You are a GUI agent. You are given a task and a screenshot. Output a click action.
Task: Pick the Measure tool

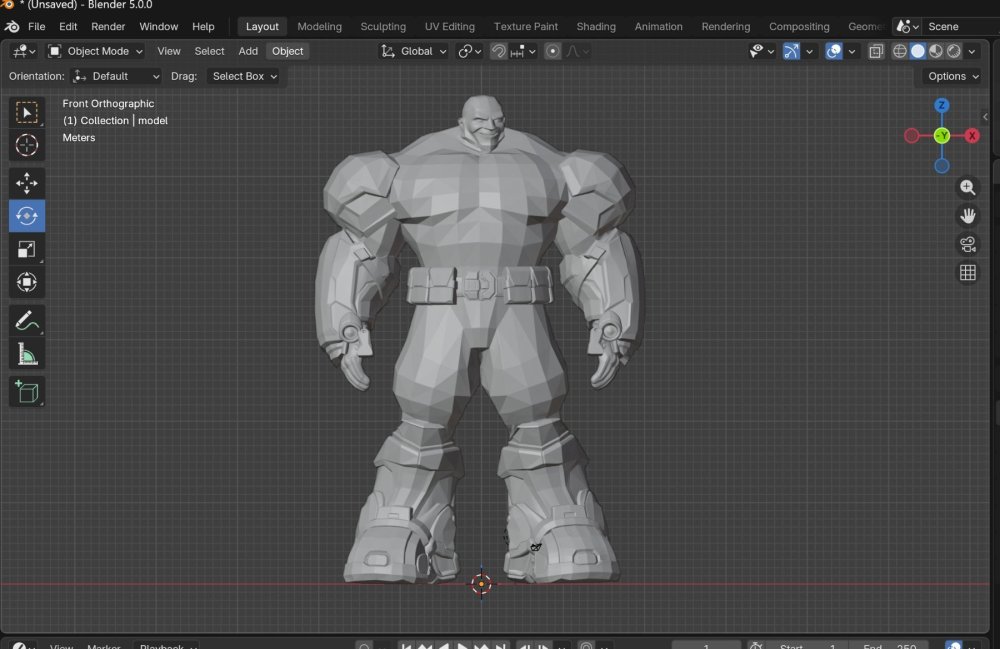tap(26, 352)
